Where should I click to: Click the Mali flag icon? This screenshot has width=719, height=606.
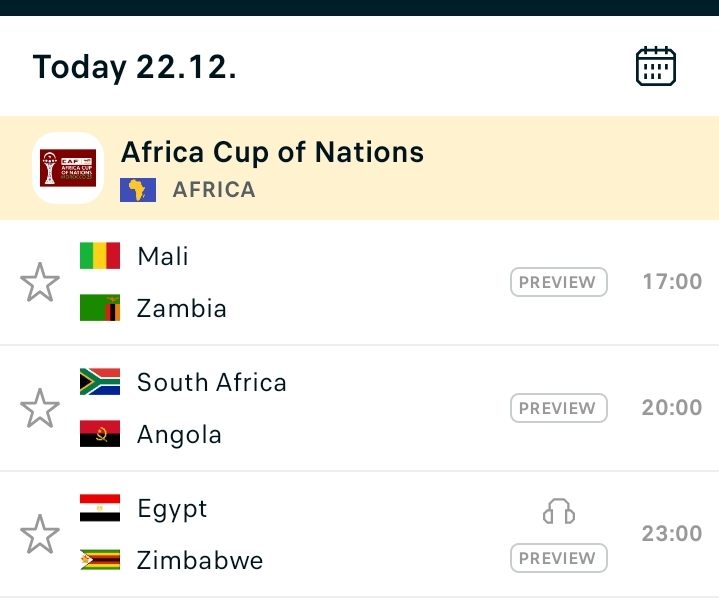click(100, 256)
